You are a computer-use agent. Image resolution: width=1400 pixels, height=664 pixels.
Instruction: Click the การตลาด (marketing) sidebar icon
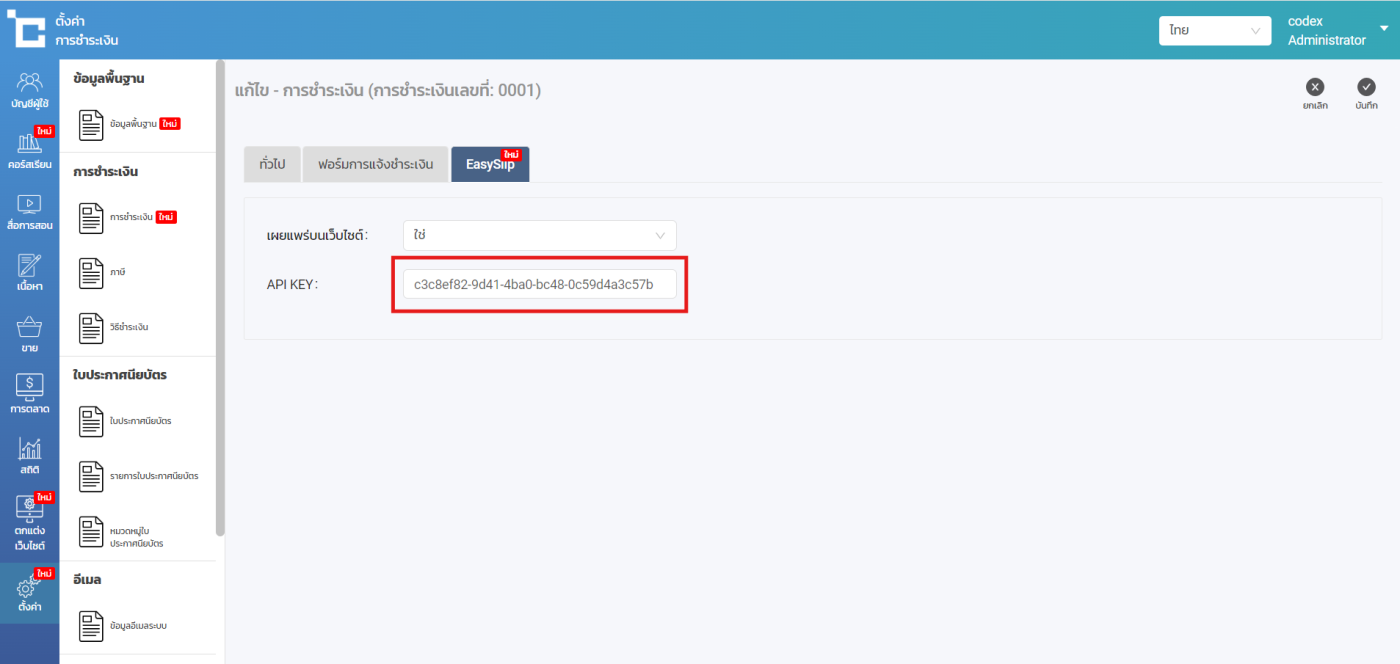tap(30, 395)
